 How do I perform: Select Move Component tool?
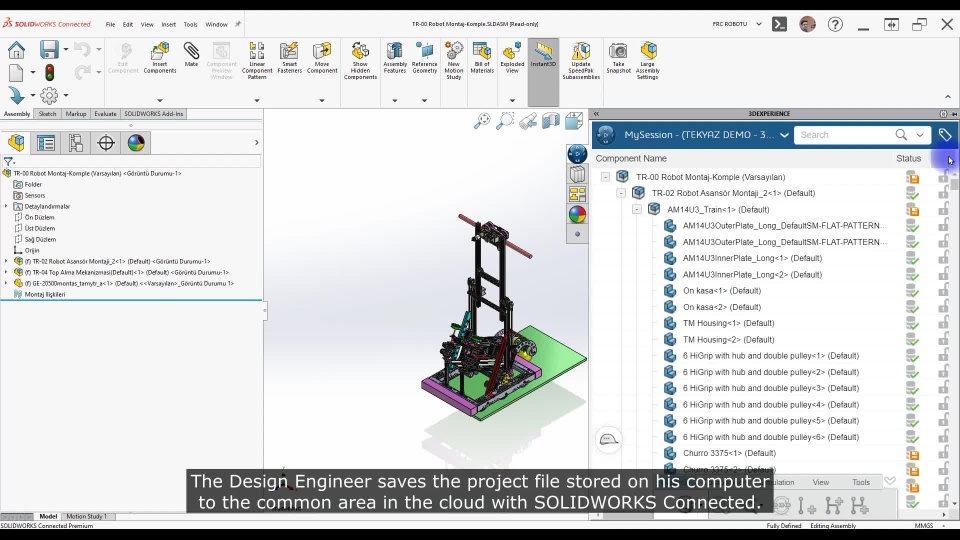[x=322, y=58]
